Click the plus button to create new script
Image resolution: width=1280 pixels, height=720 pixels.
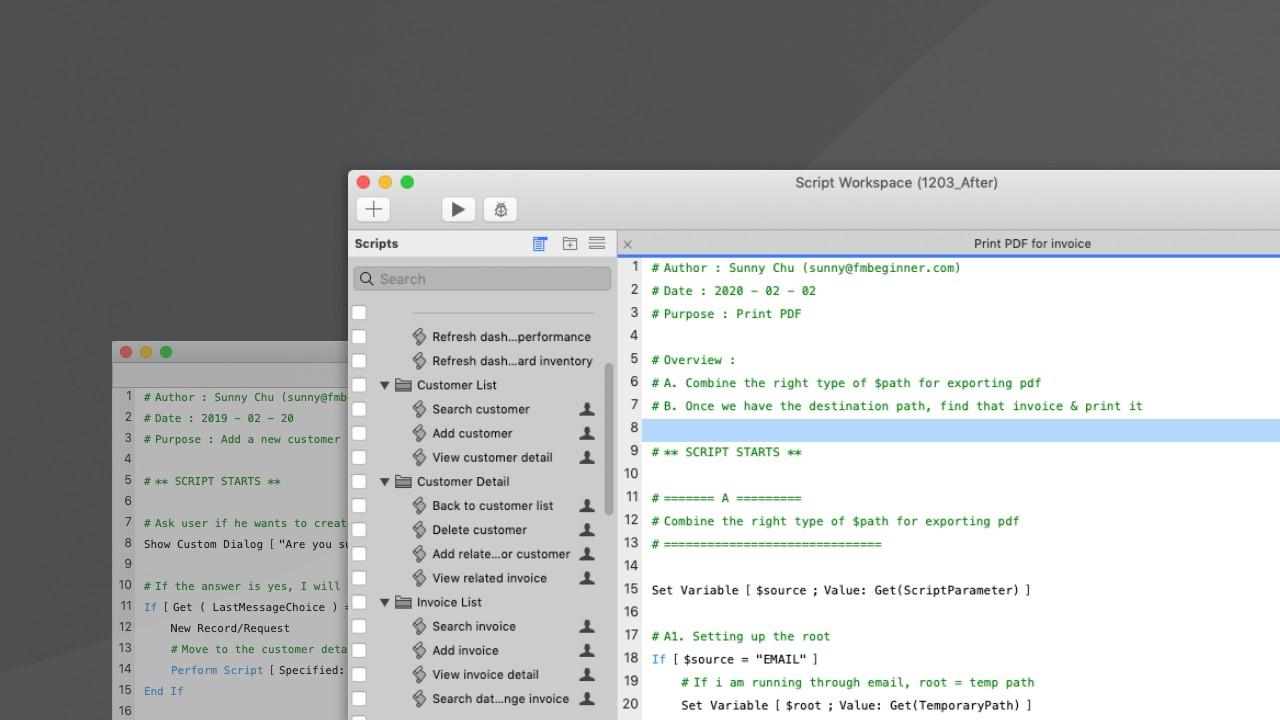[373, 209]
